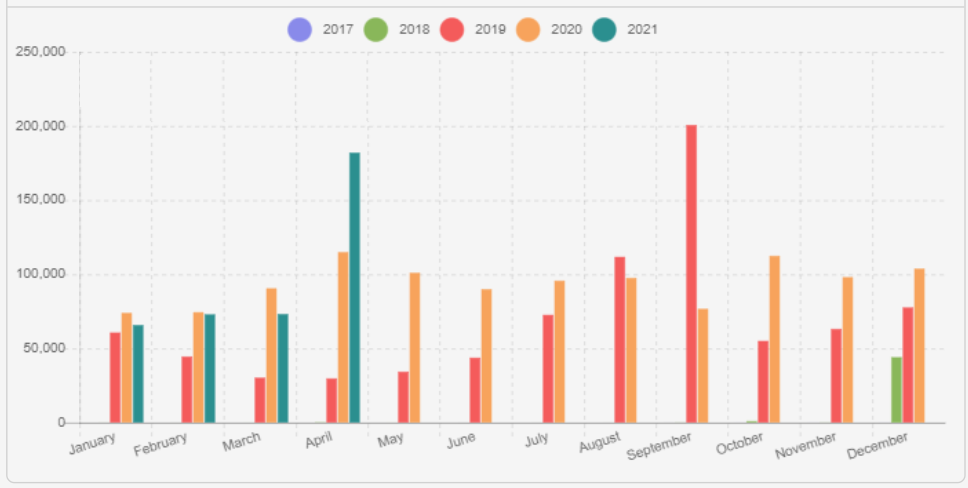Click the December axis label
Screen dimensions: 968x488
click(x=878, y=445)
